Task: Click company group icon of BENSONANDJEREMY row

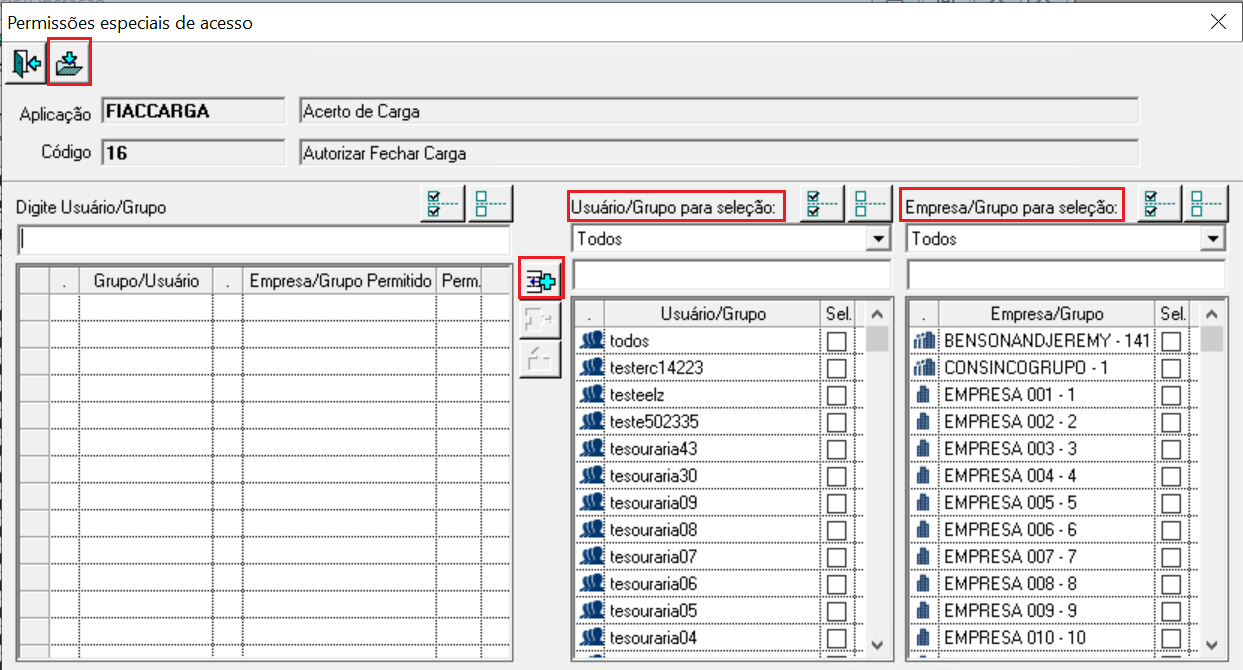Action: pos(925,341)
